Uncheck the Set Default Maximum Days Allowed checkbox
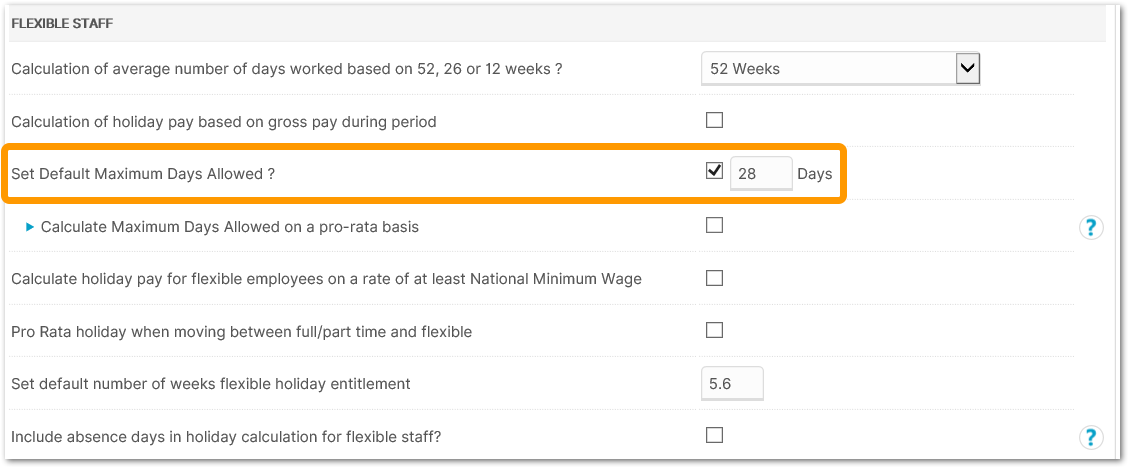Image resolution: width=1129 pixels, height=468 pixels. pyautogui.click(x=714, y=171)
